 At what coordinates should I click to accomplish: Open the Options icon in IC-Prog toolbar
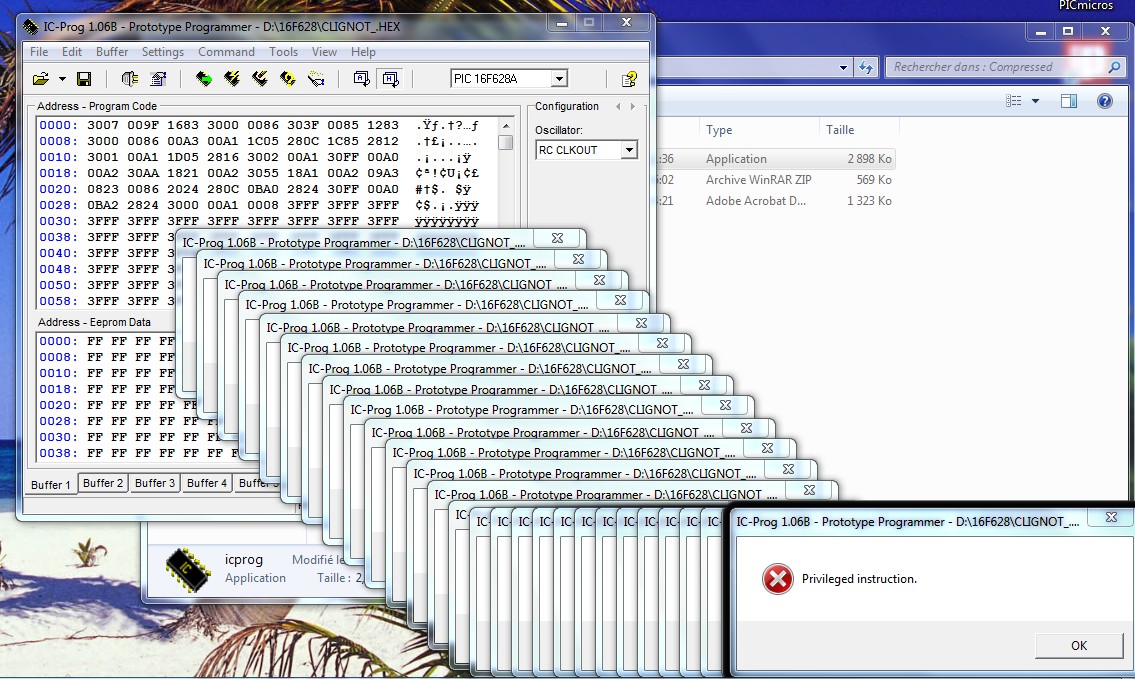(x=158, y=78)
